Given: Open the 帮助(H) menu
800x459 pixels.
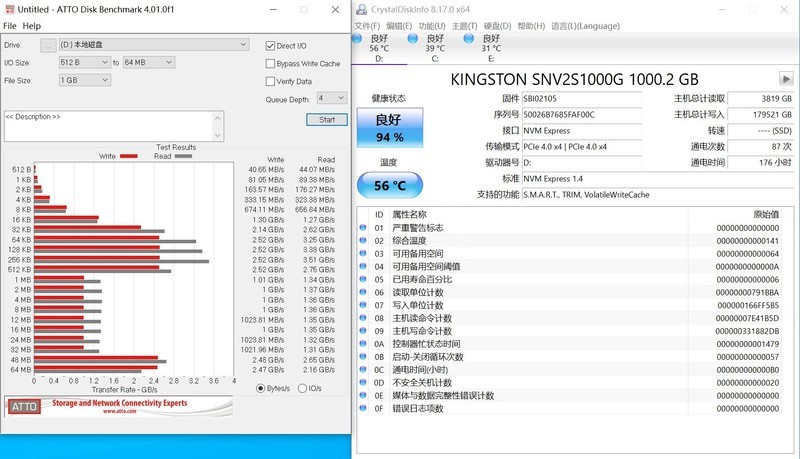Looking at the screenshot, I should (531, 26).
